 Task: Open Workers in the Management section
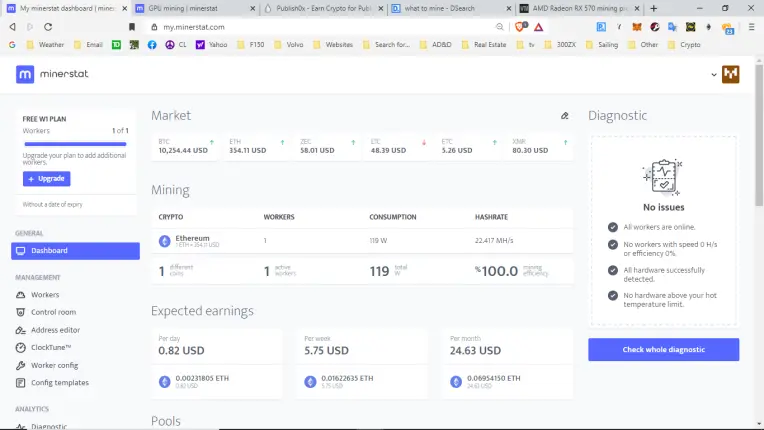[x=45, y=295]
